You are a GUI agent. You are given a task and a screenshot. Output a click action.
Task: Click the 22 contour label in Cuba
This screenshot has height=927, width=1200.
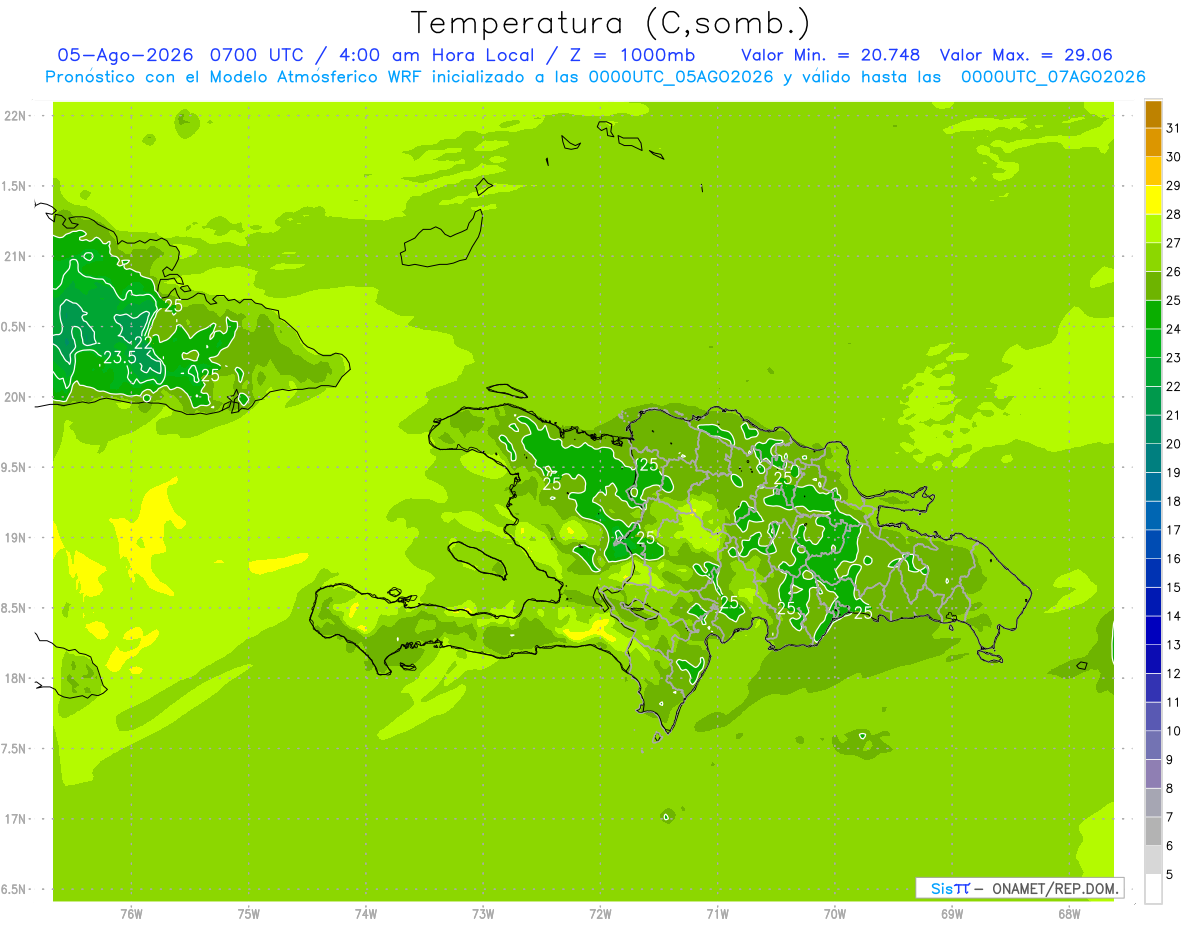click(x=143, y=342)
